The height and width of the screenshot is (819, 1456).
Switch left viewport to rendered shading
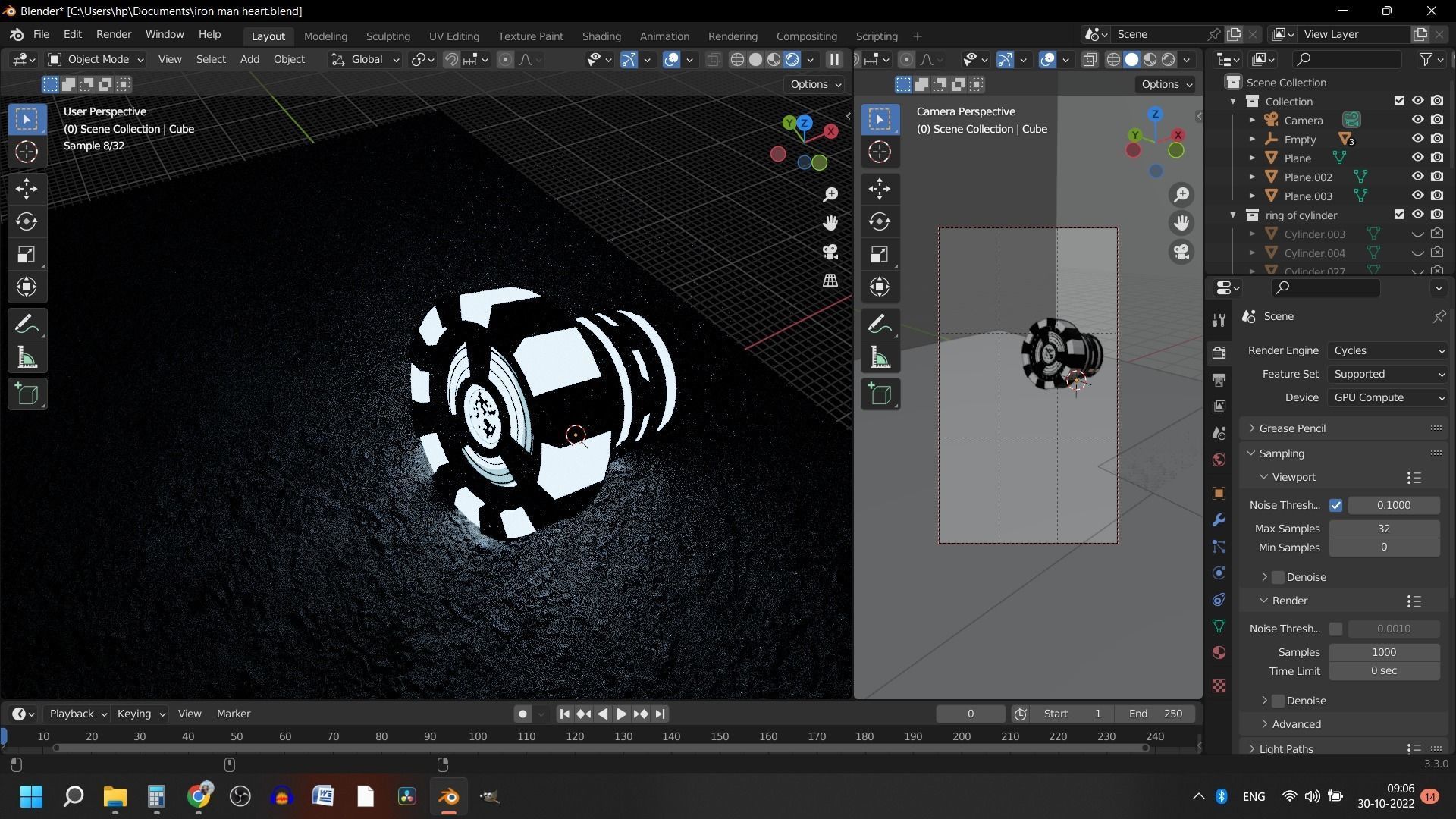(792, 60)
